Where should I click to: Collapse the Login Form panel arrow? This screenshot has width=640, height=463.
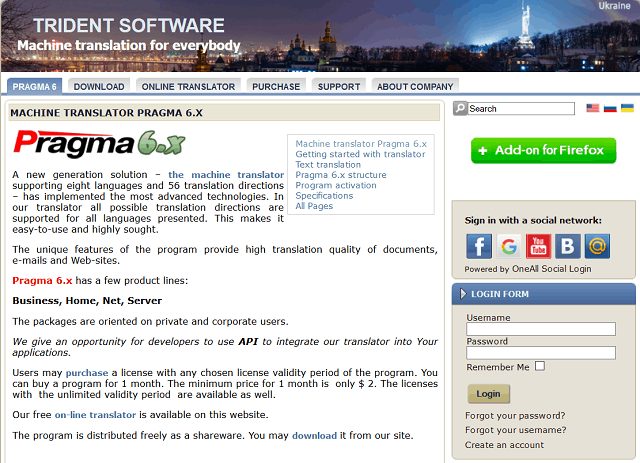click(x=463, y=294)
